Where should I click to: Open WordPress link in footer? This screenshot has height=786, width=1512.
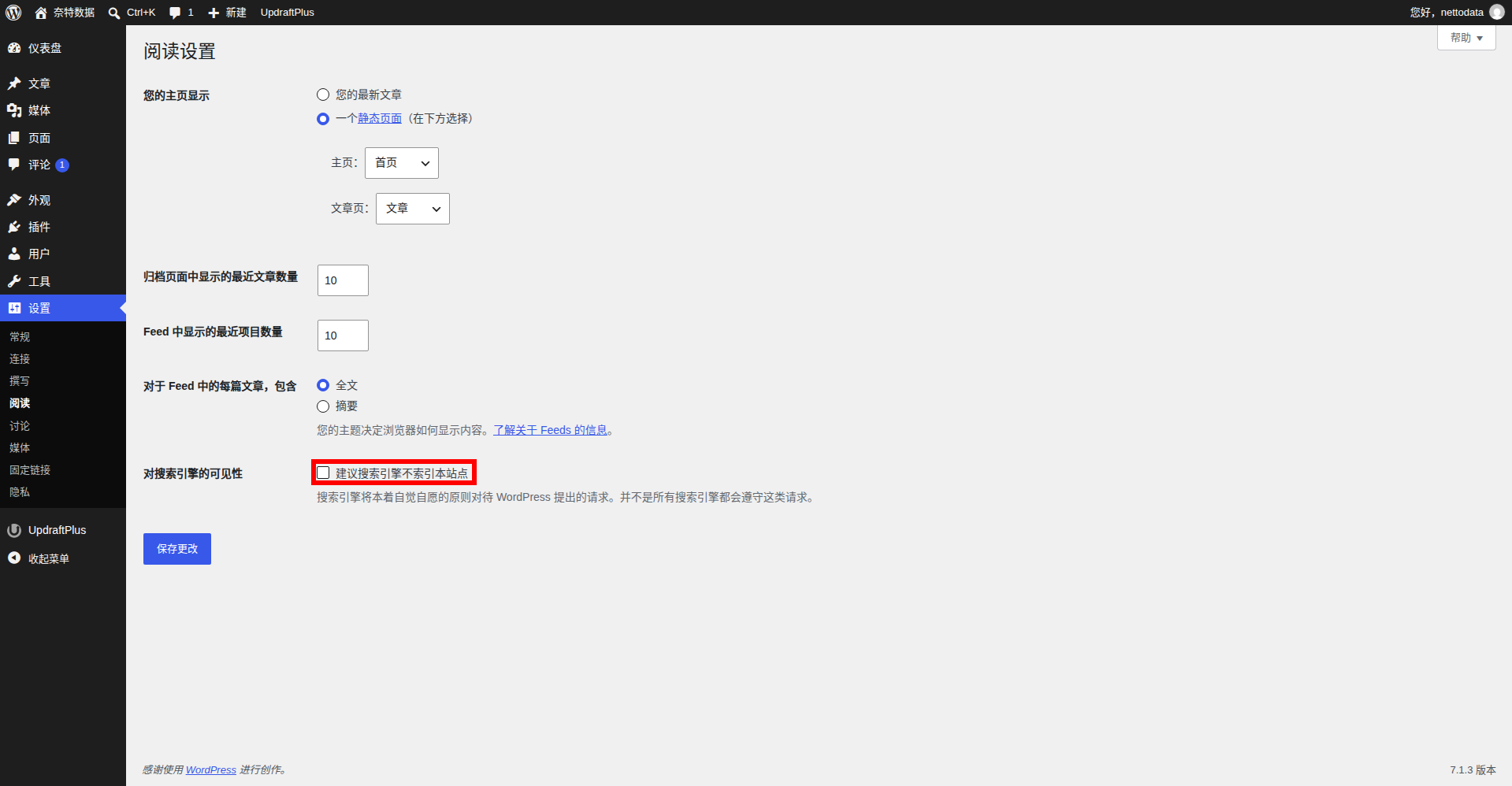tap(211, 769)
